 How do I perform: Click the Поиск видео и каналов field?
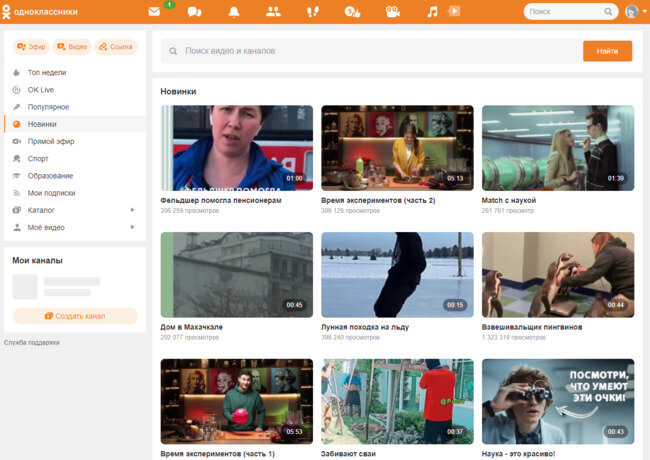tap(371, 51)
